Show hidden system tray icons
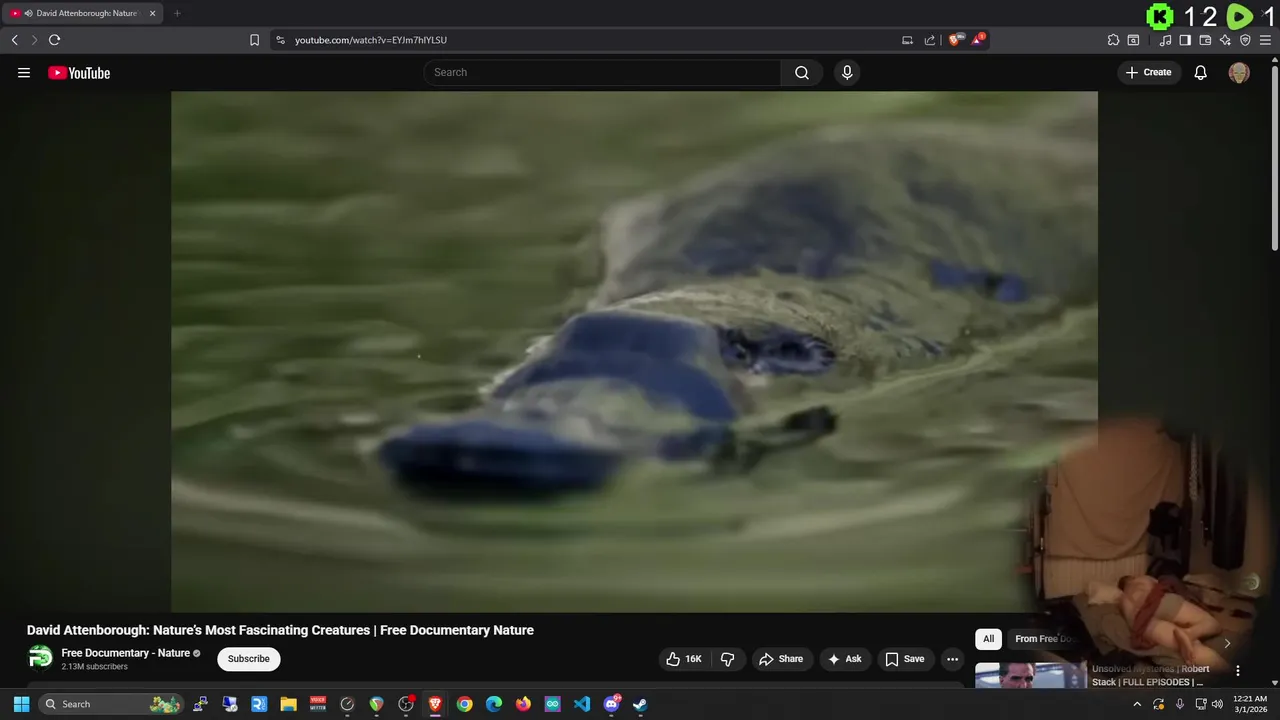Viewport: 1280px width, 720px height. pyautogui.click(x=1137, y=704)
